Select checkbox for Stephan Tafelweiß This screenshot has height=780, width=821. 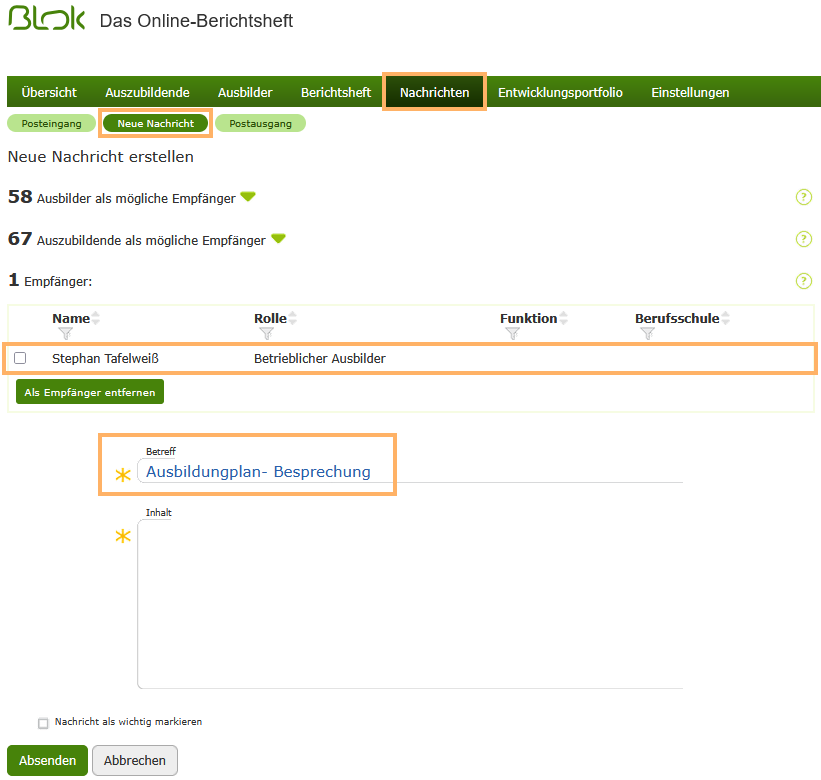pos(20,358)
